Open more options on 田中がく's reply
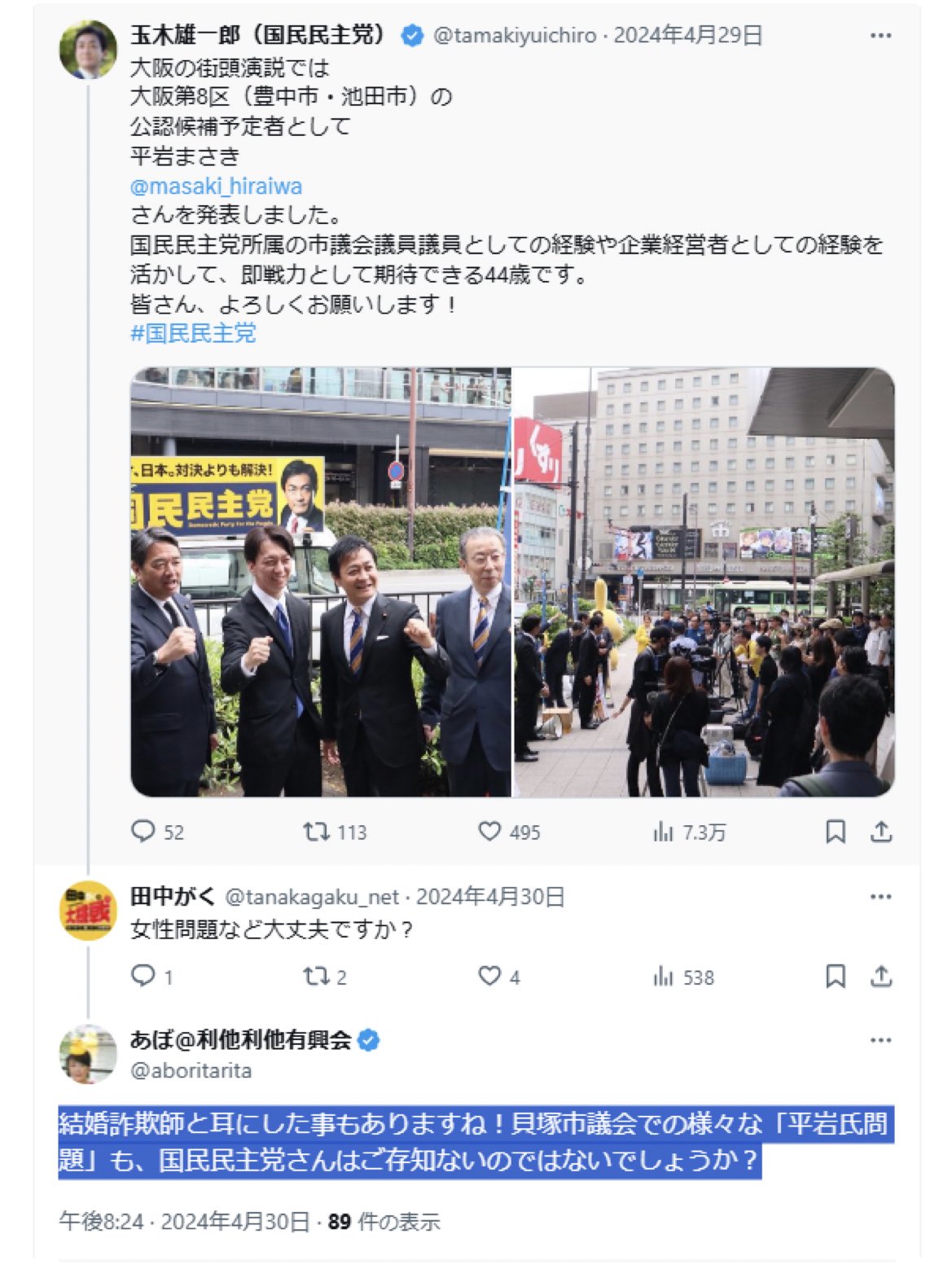This screenshot has height=1269, width=952. [880, 897]
